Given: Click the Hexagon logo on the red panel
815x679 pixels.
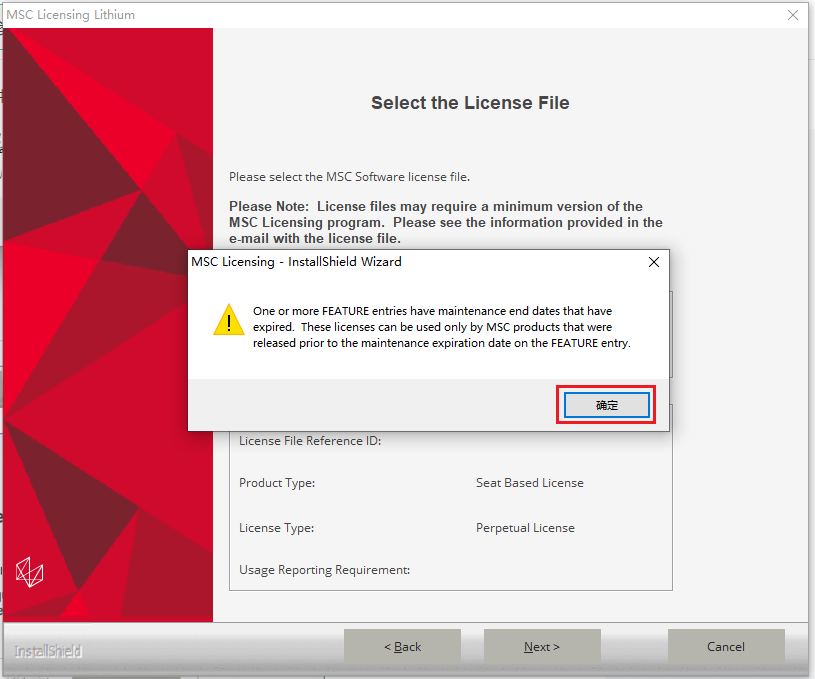Looking at the screenshot, I should (x=29, y=572).
